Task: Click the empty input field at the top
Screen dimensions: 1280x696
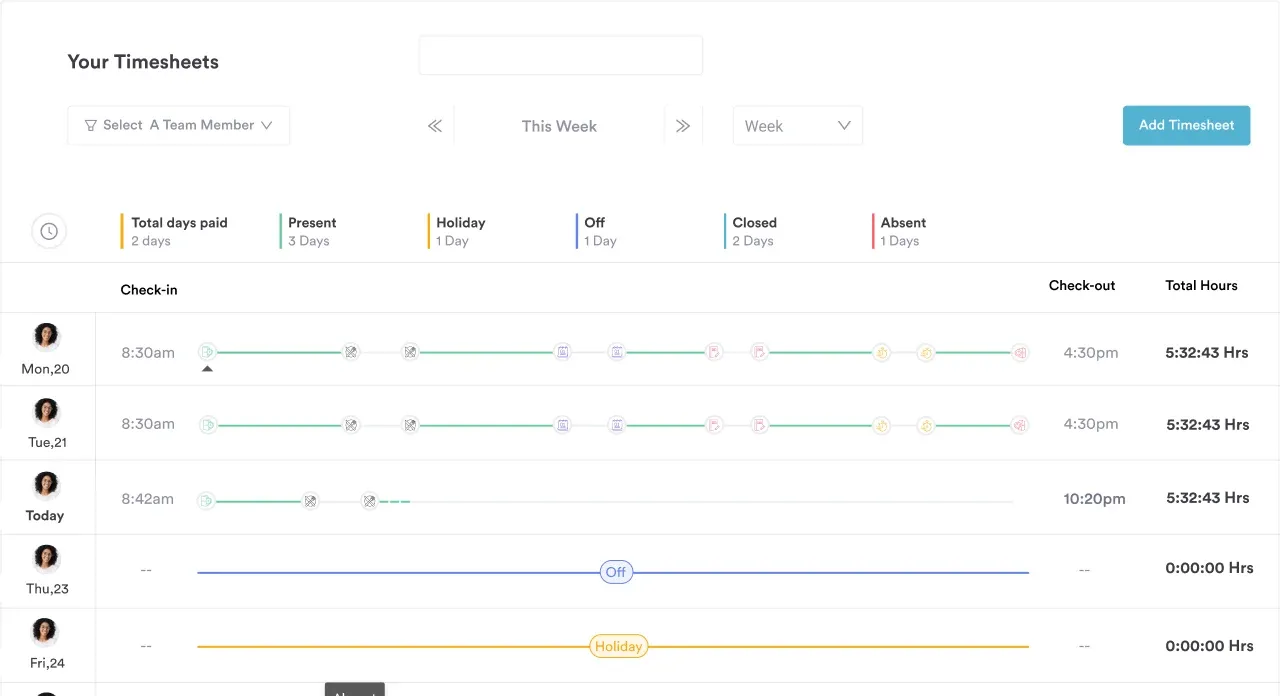Action: (560, 55)
